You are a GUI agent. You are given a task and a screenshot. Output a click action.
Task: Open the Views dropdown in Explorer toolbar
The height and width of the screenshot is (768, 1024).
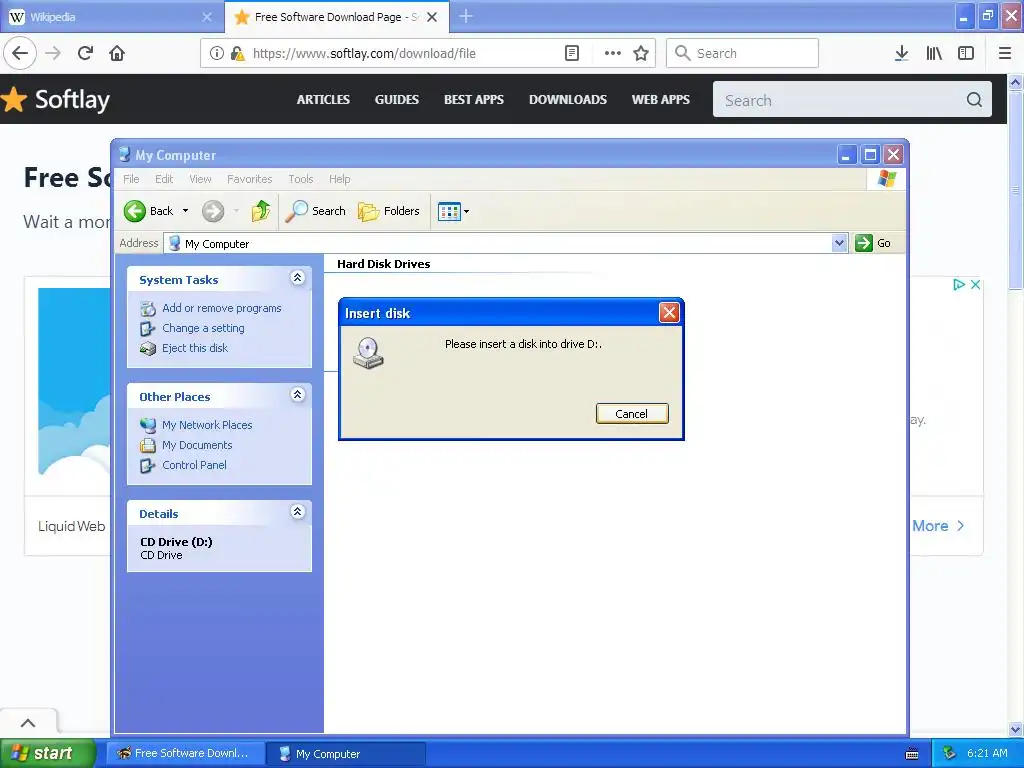pyautogui.click(x=453, y=211)
